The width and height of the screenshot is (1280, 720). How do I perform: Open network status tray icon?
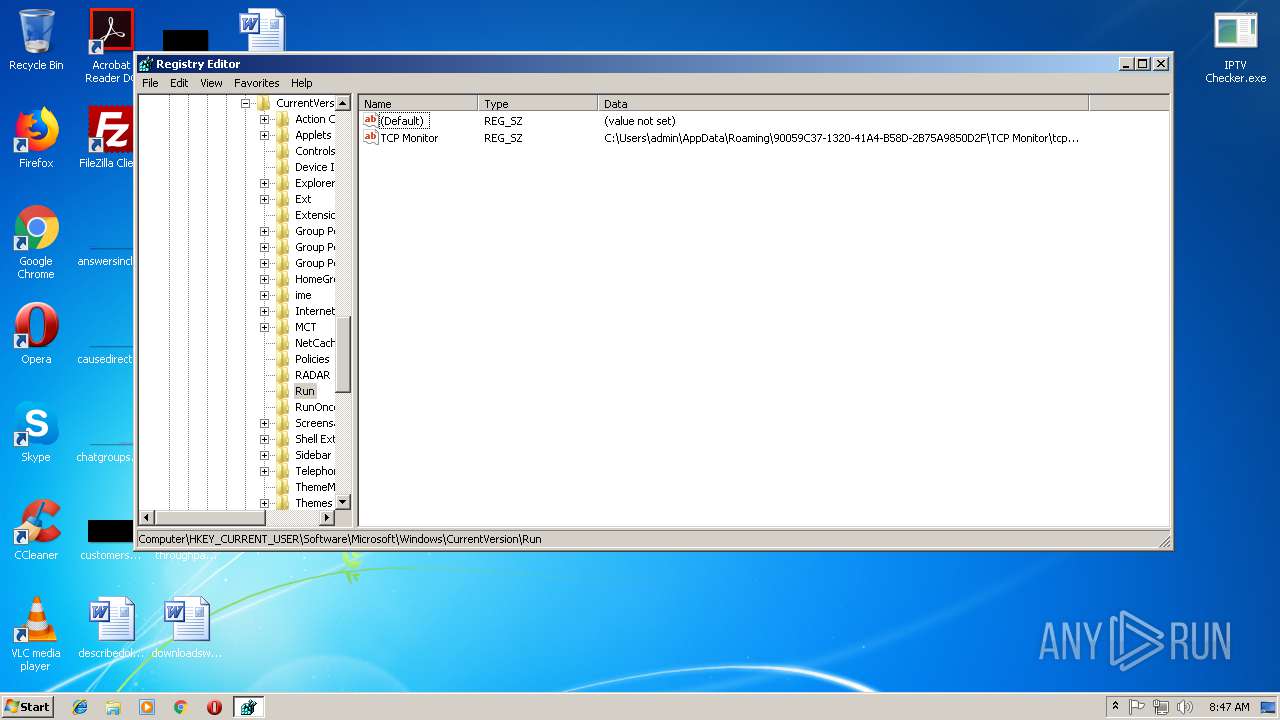[1161, 707]
